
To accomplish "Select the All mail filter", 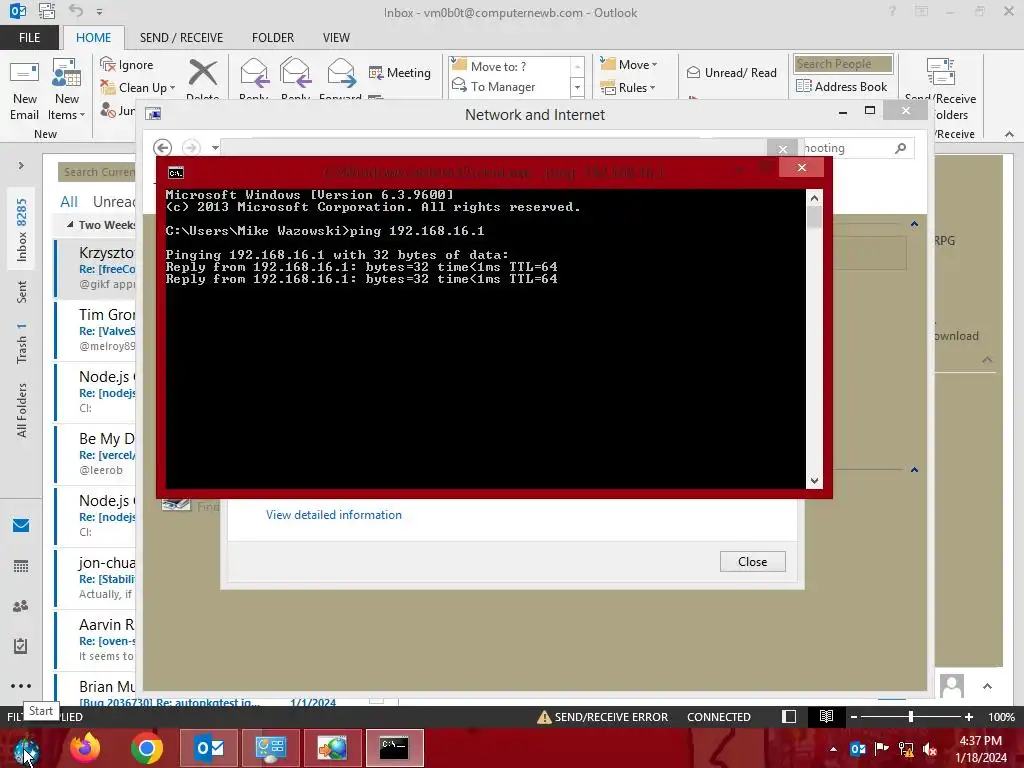I will coord(69,202).
